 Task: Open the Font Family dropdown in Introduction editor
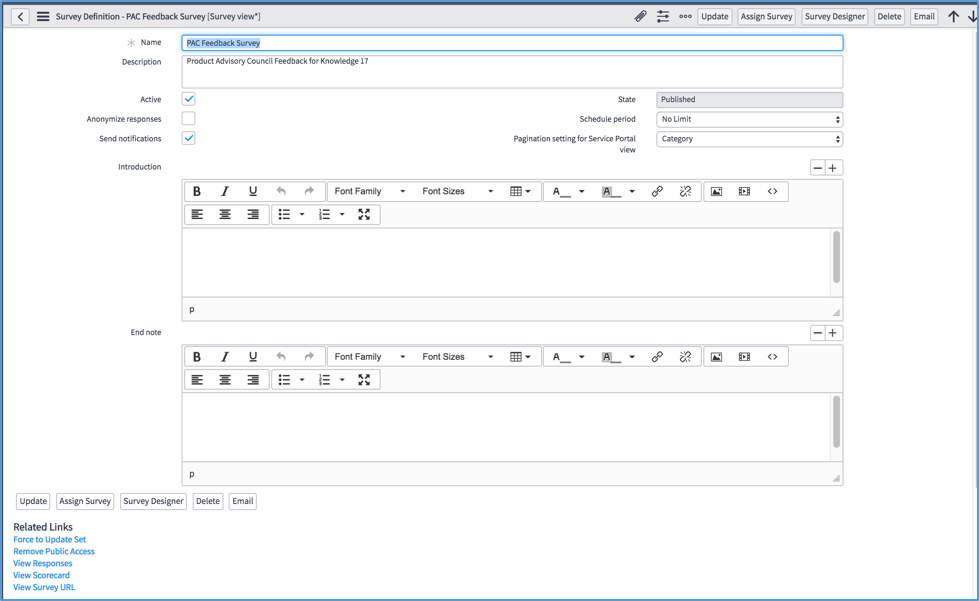point(370,191)
